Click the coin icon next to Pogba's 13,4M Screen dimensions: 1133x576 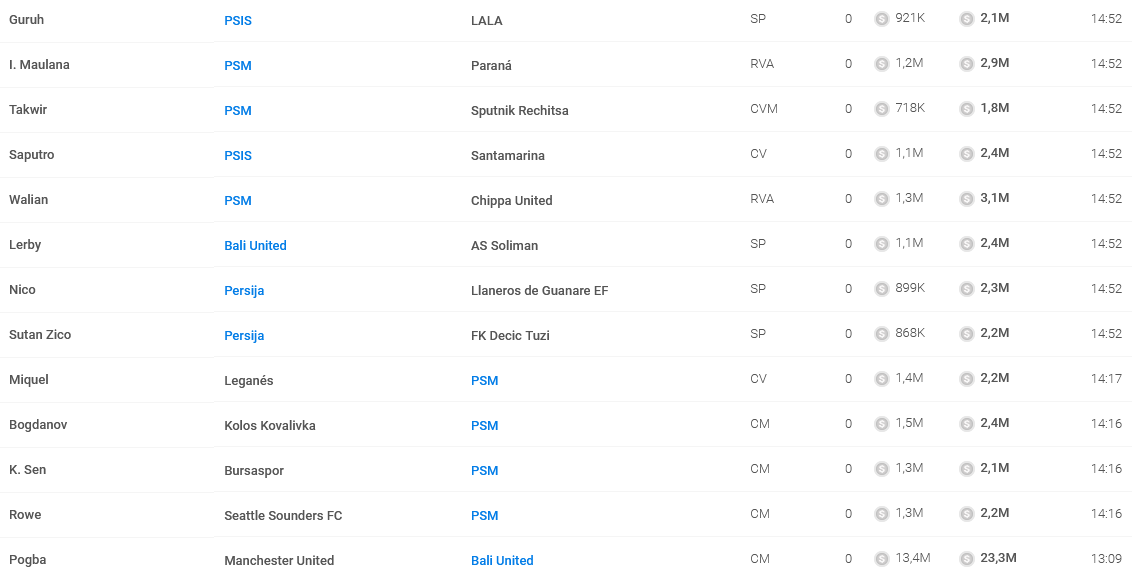[x=882, y=559]
